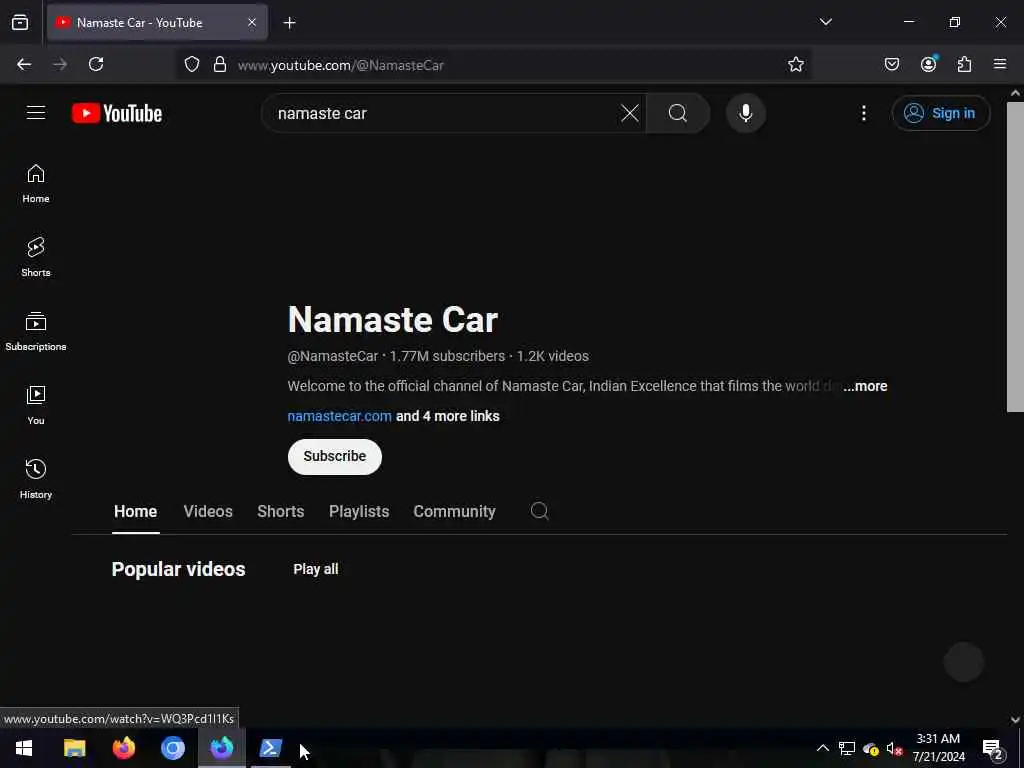Viewport: 1024px width, 768px height.
Task: Switch to the channel Shorts tab
Action: [280, 511]
